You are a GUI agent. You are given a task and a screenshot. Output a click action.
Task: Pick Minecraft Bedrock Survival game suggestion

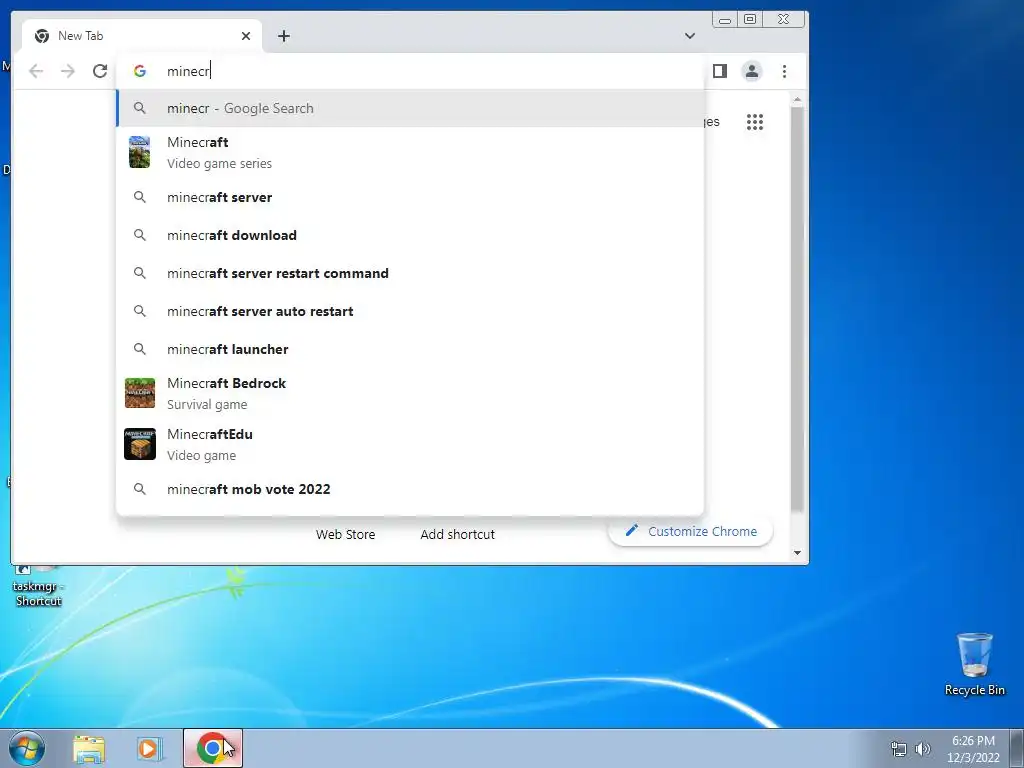410,393
